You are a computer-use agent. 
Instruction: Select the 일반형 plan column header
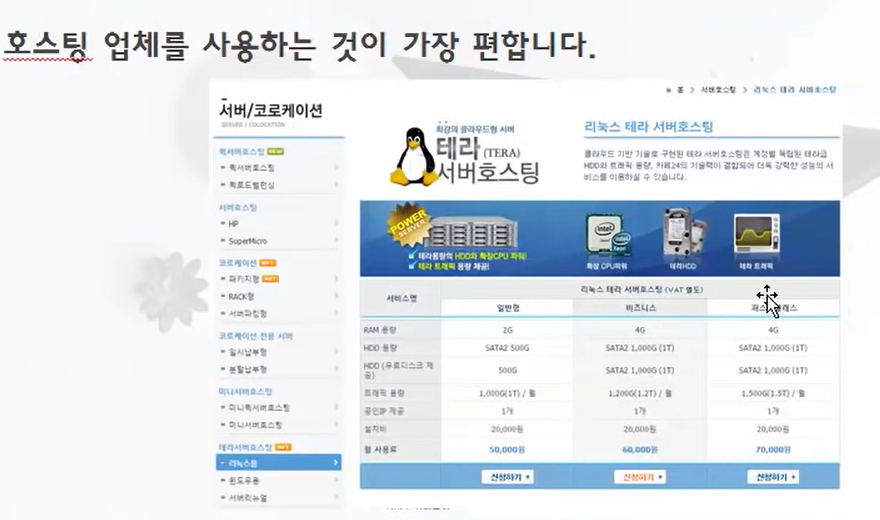507,308
